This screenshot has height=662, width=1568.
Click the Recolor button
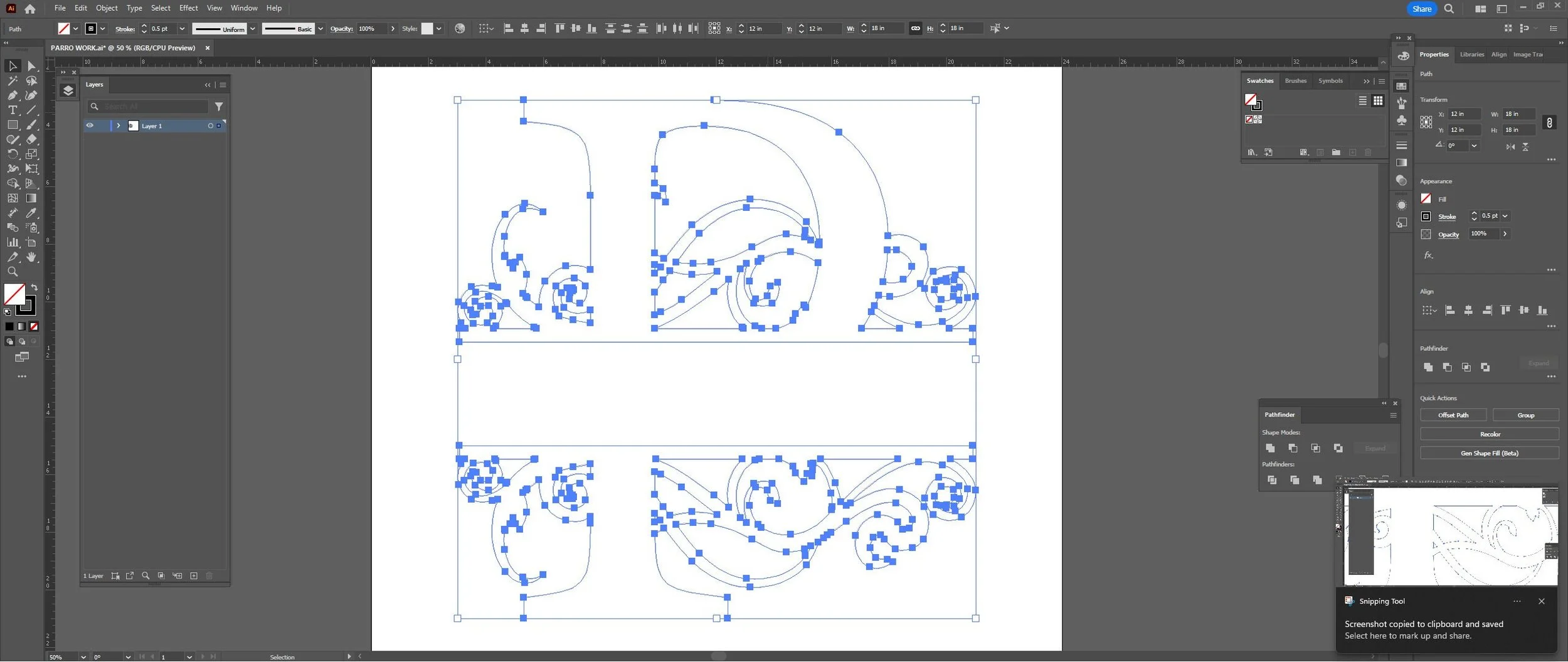[1490, 434]
